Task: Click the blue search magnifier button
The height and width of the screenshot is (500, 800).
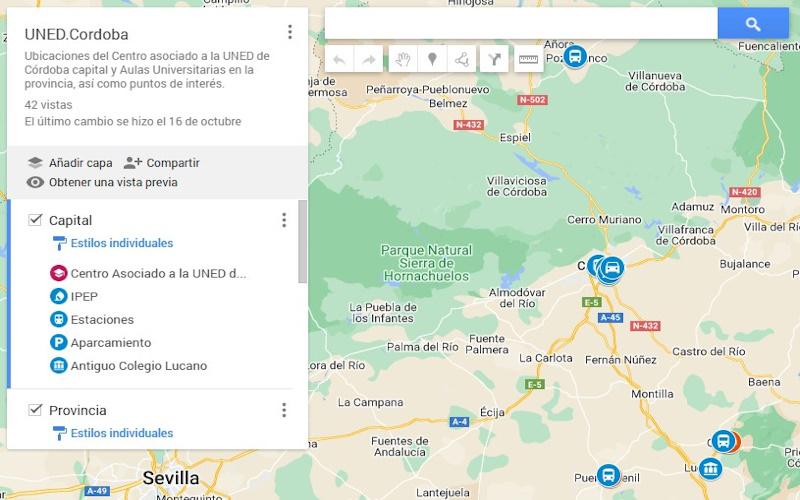Action: point(753,23)
